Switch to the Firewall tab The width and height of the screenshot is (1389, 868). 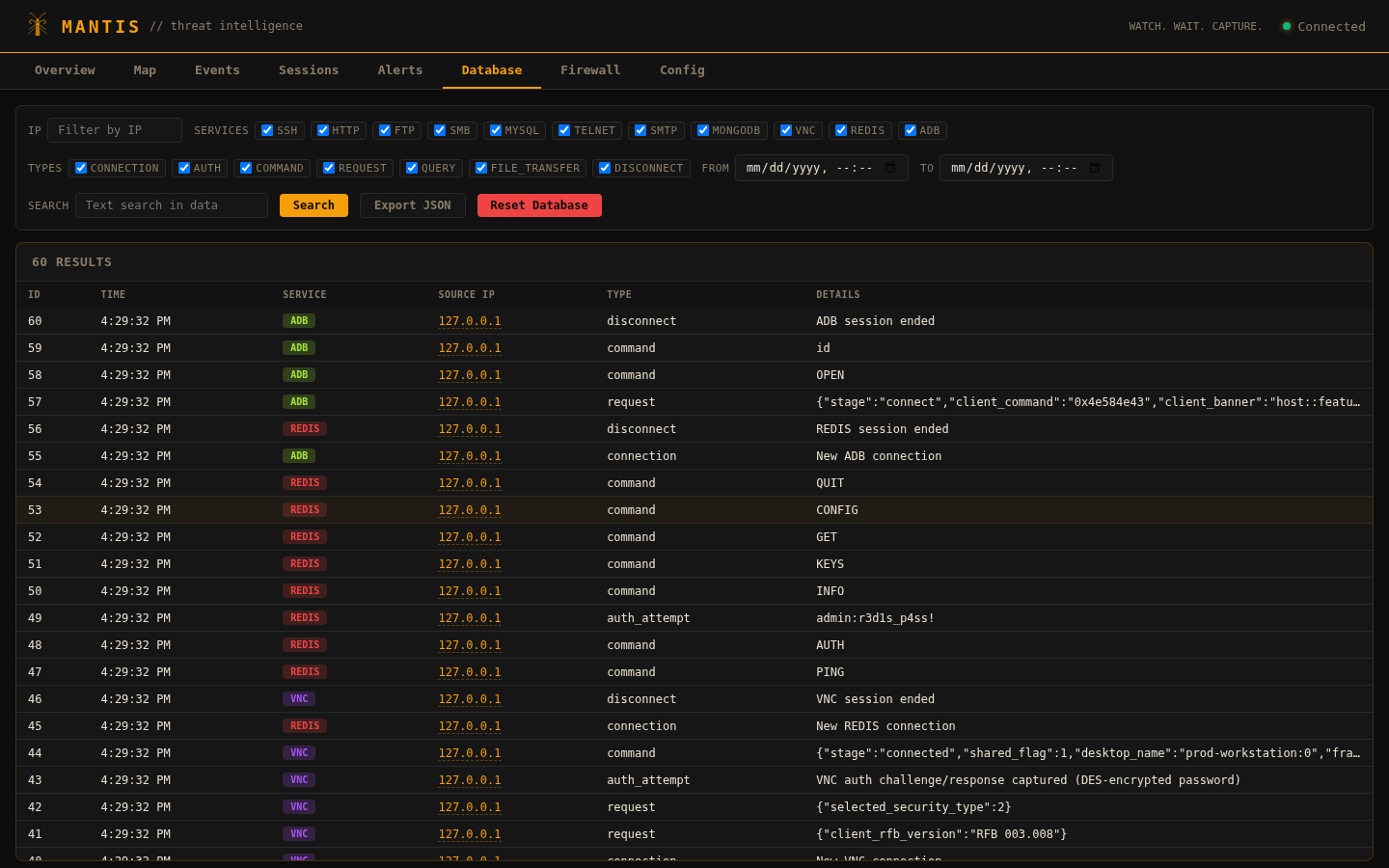click(589, 69)
